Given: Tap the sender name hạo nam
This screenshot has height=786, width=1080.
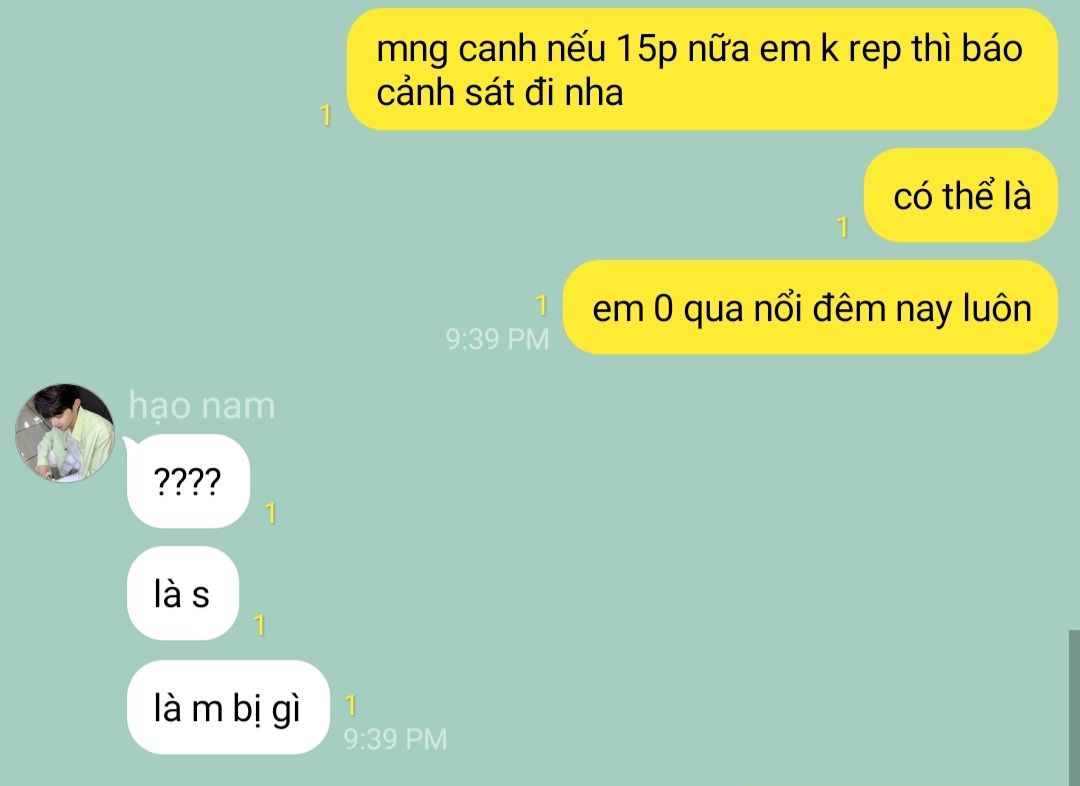Looking at the screenshot, I should pyautogui.click(x=202, y=406).
